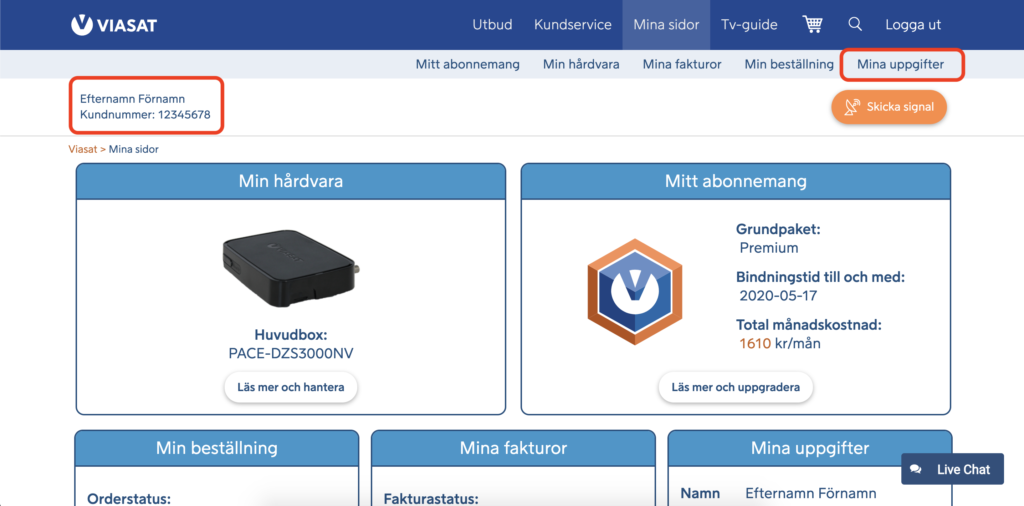Image resolution: width=1024 pixels, height=506 pixels.
Task: Click the Live Chat speech bubble icon
Action: pyautogui.click(x=916, y=469)
